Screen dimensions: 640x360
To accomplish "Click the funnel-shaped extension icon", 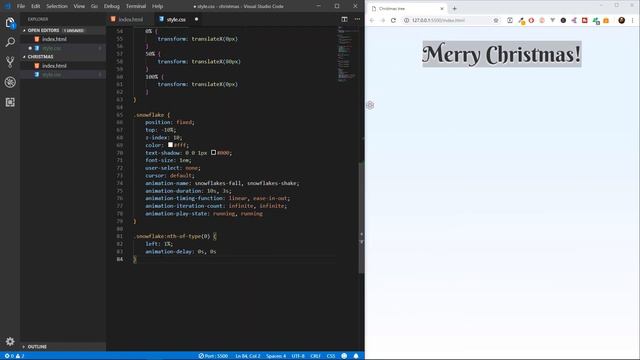I will [553, 20].
